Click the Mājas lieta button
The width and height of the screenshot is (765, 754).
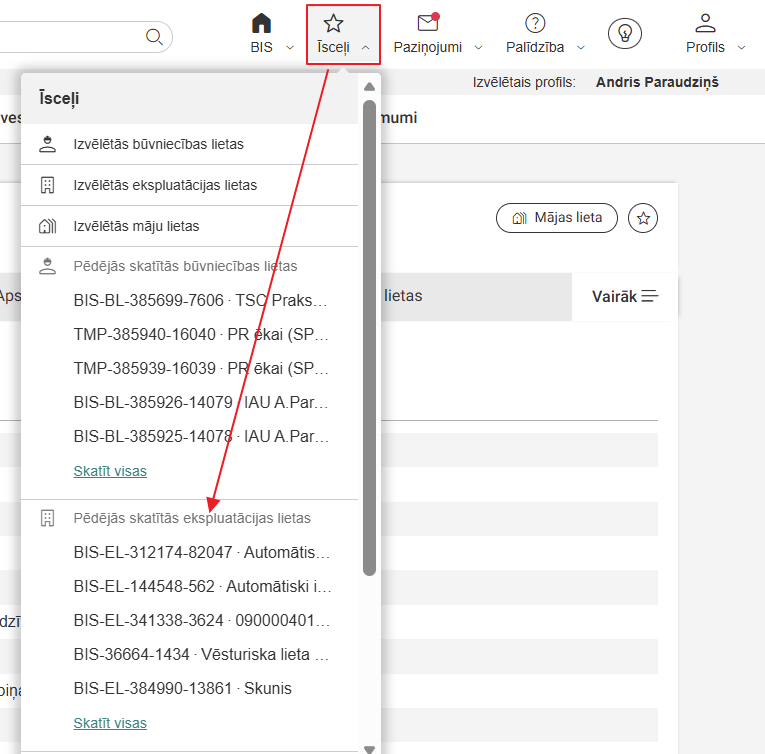[x=556, y=218]
